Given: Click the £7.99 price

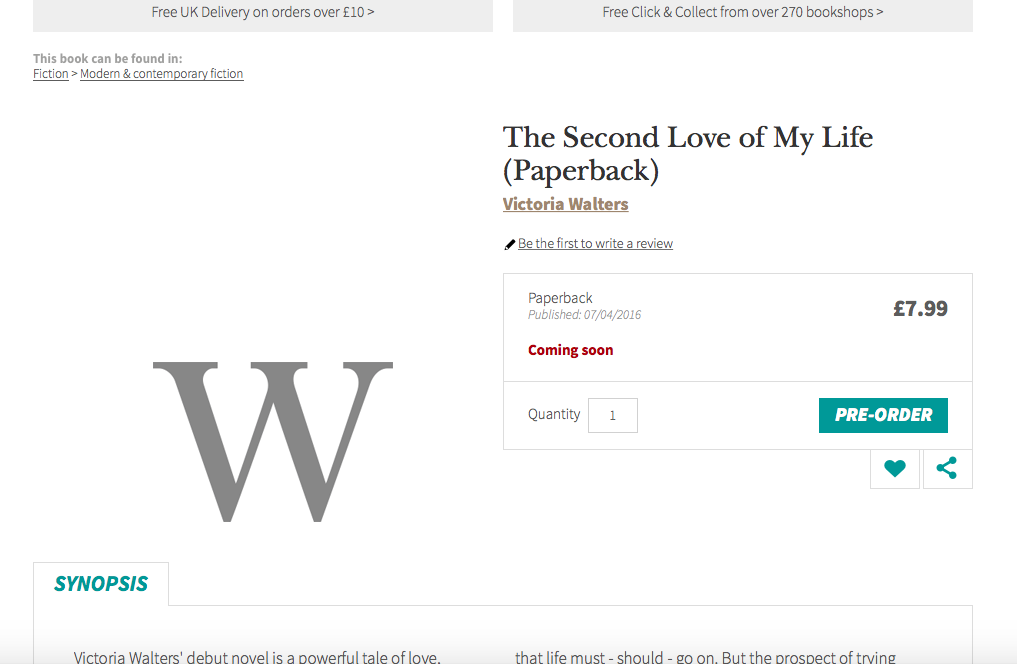Looking at the screenshot, I should click(920, 309).
